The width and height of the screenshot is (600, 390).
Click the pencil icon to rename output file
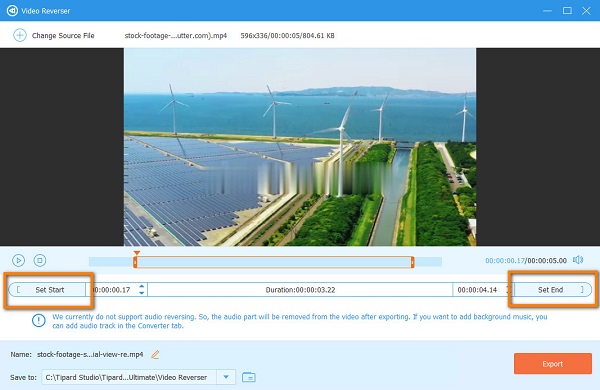155,354
